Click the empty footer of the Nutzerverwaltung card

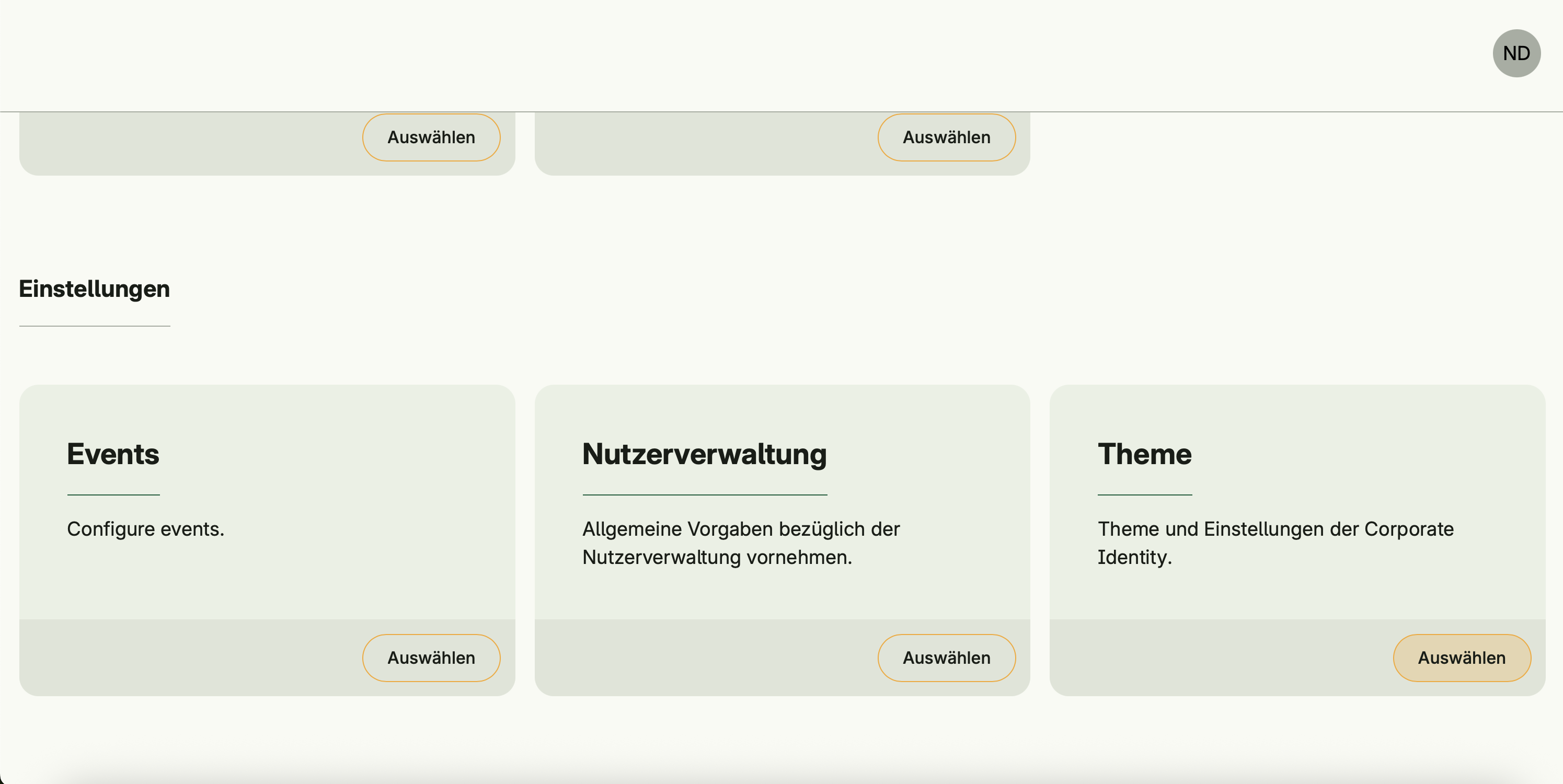[698, 658]
